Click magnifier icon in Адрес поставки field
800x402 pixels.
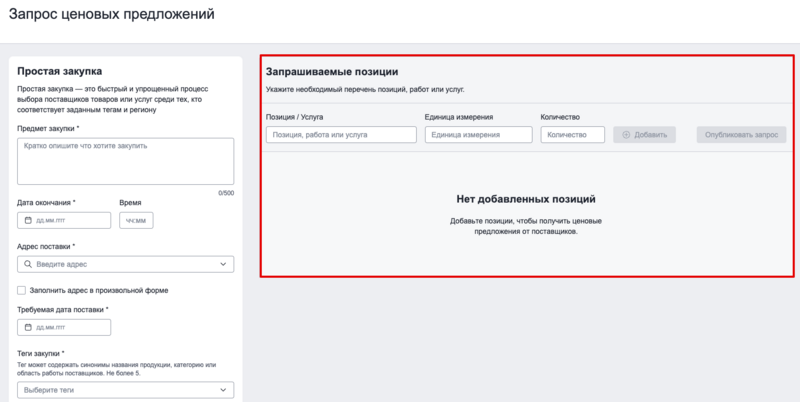[28, 264]
